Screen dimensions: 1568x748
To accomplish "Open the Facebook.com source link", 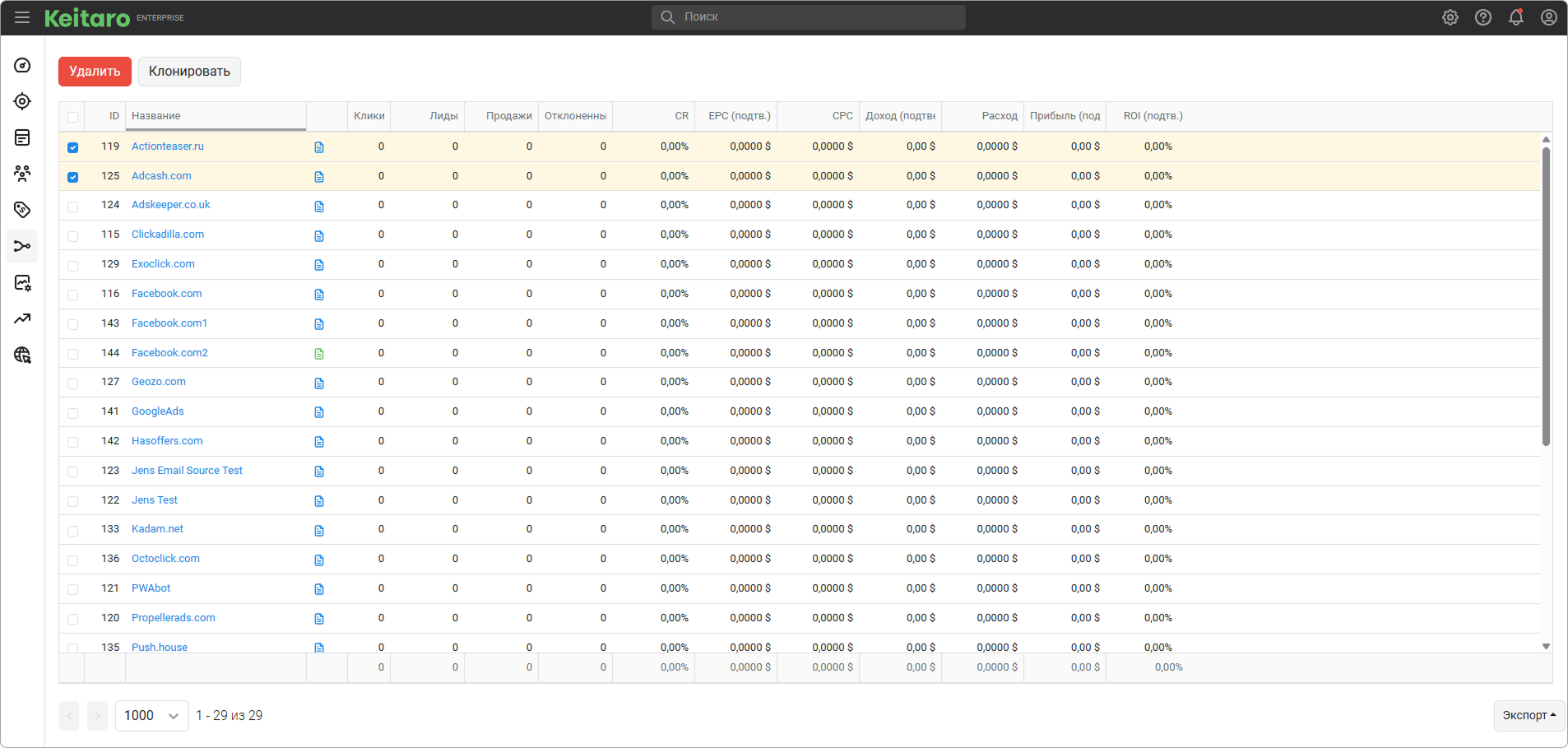I will point(166,294).
